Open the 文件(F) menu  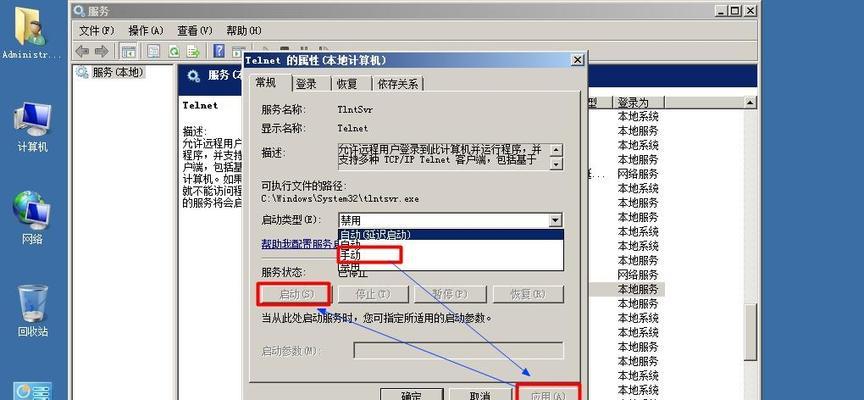96,31
